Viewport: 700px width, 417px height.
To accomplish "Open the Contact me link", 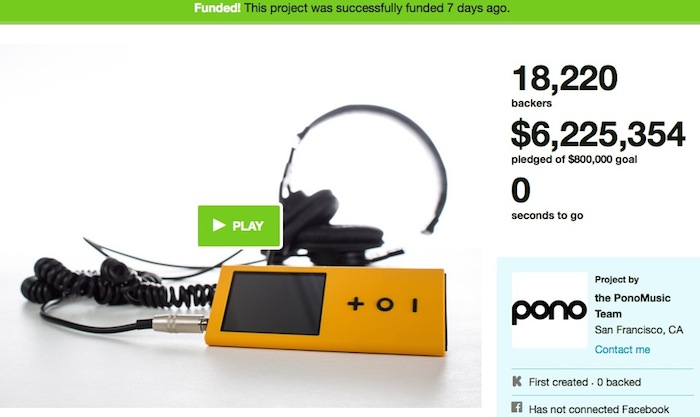I will (x=622, y=350).
